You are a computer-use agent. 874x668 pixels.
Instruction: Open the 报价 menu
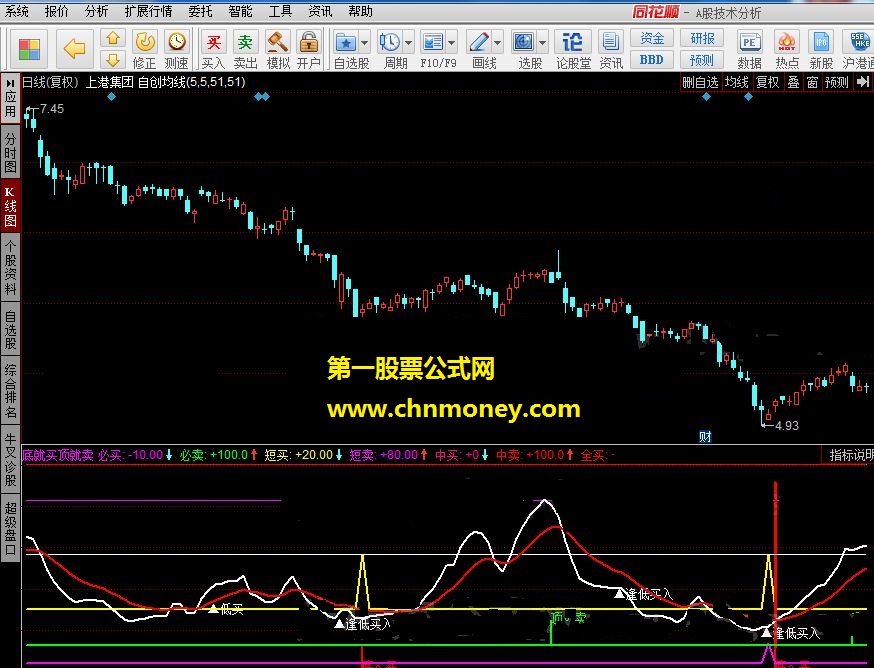point(56,11)
